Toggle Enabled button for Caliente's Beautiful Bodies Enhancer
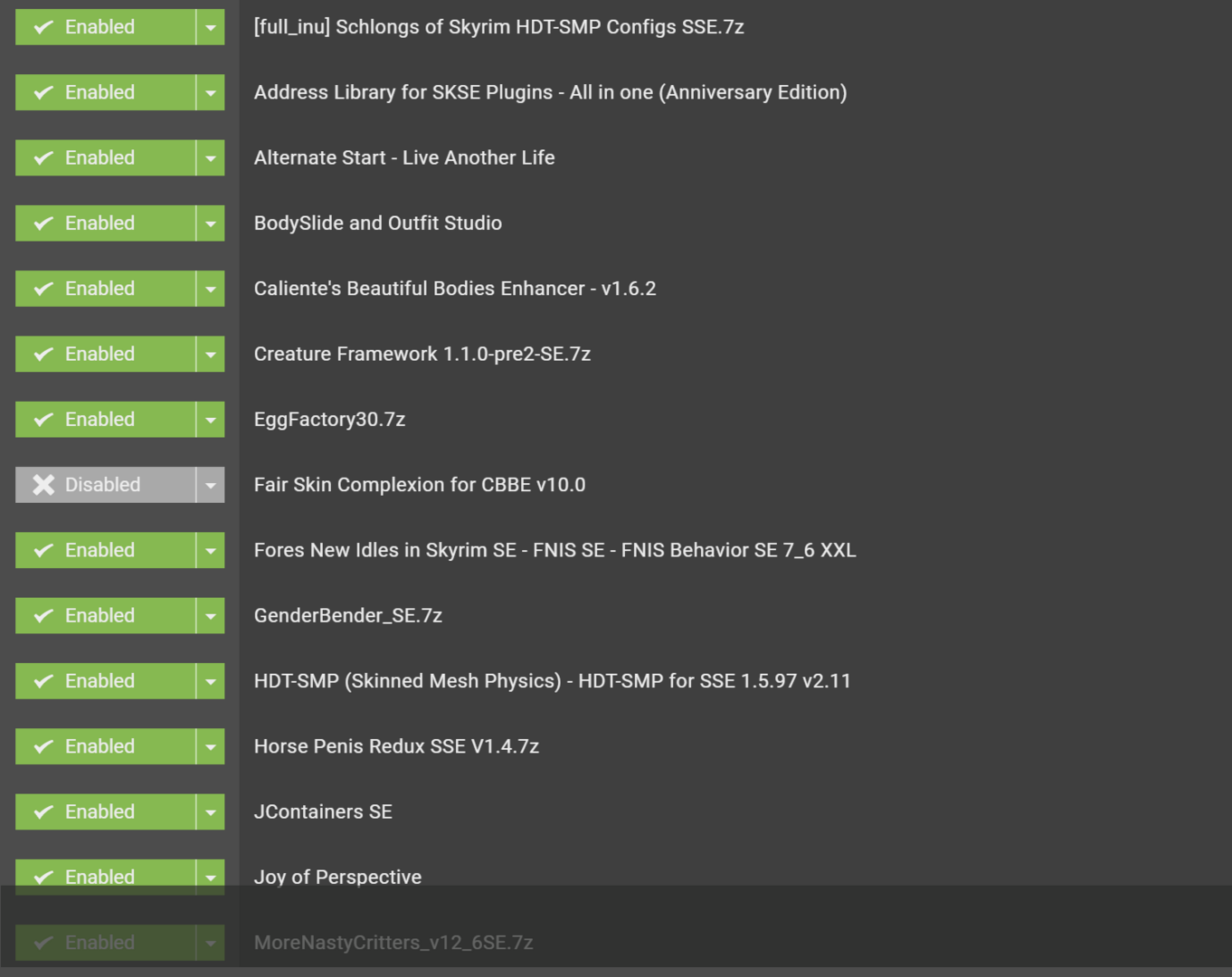 click(x=105, y=289)
